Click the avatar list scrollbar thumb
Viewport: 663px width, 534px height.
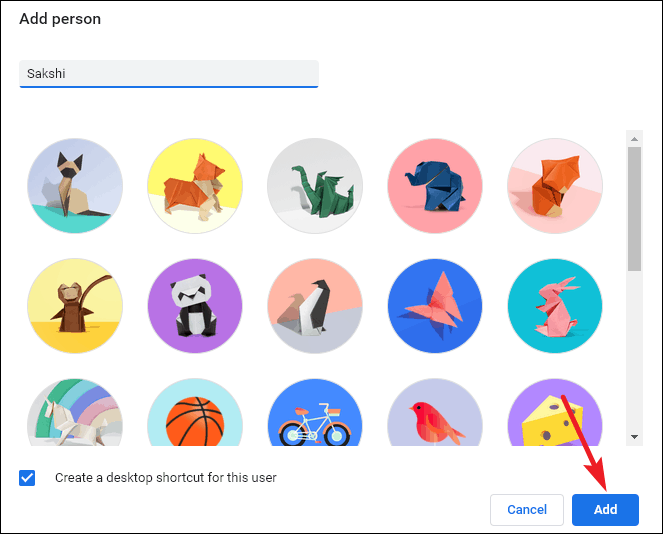[634, 209]
